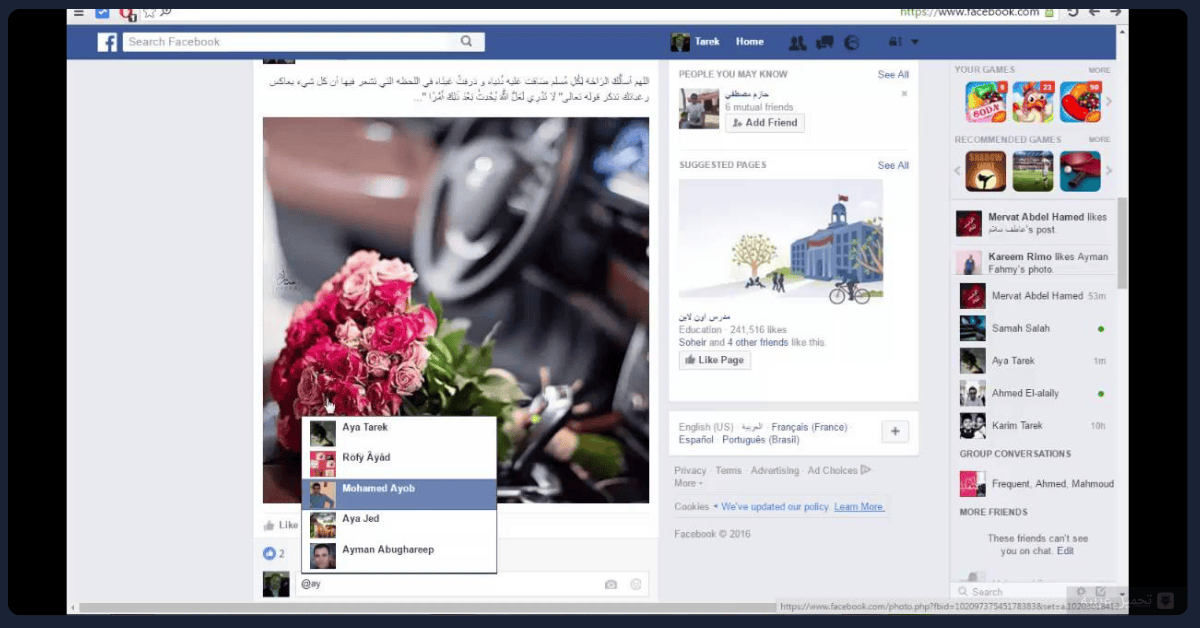Open the Shadow fighting game icon
The image size is (1200, 628).
click(985, 171)
